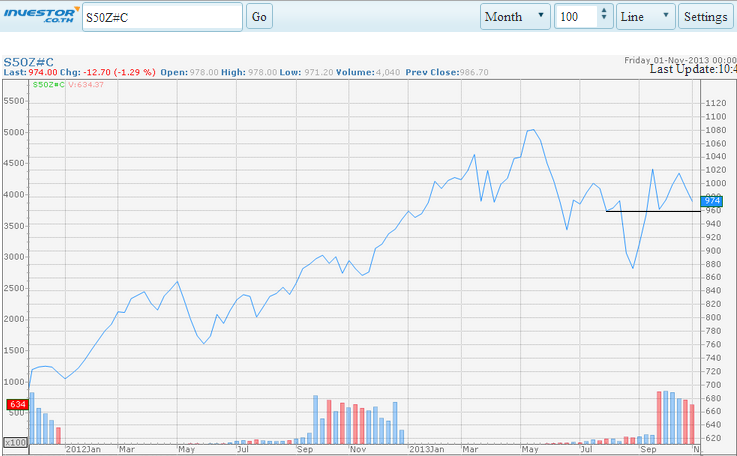Click the 1080 price axis label
Viewport: 737px width, 456px height.
(715, 130)
